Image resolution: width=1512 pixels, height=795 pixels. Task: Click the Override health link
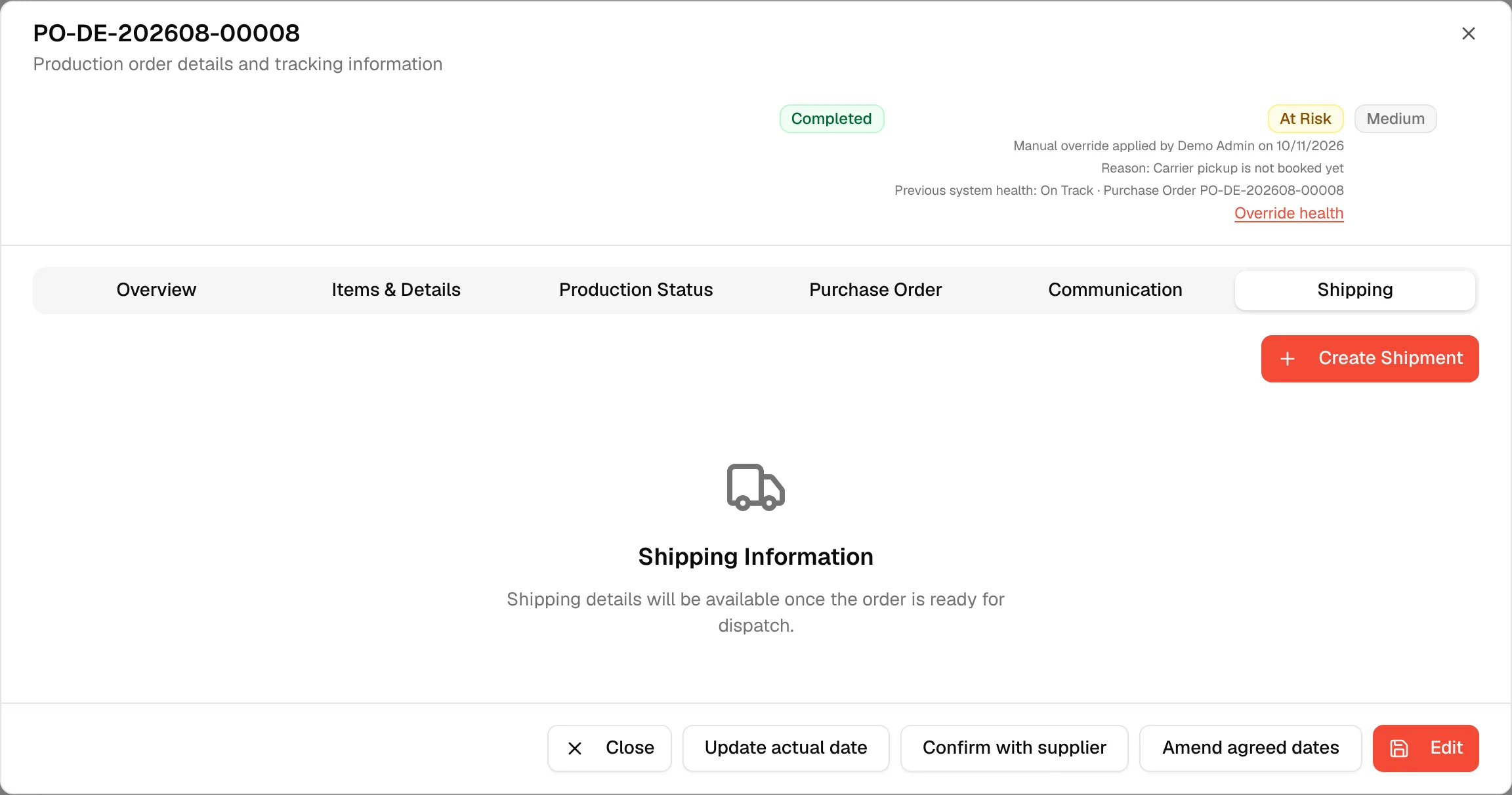pyautogui.click(x=1289, y=213)
